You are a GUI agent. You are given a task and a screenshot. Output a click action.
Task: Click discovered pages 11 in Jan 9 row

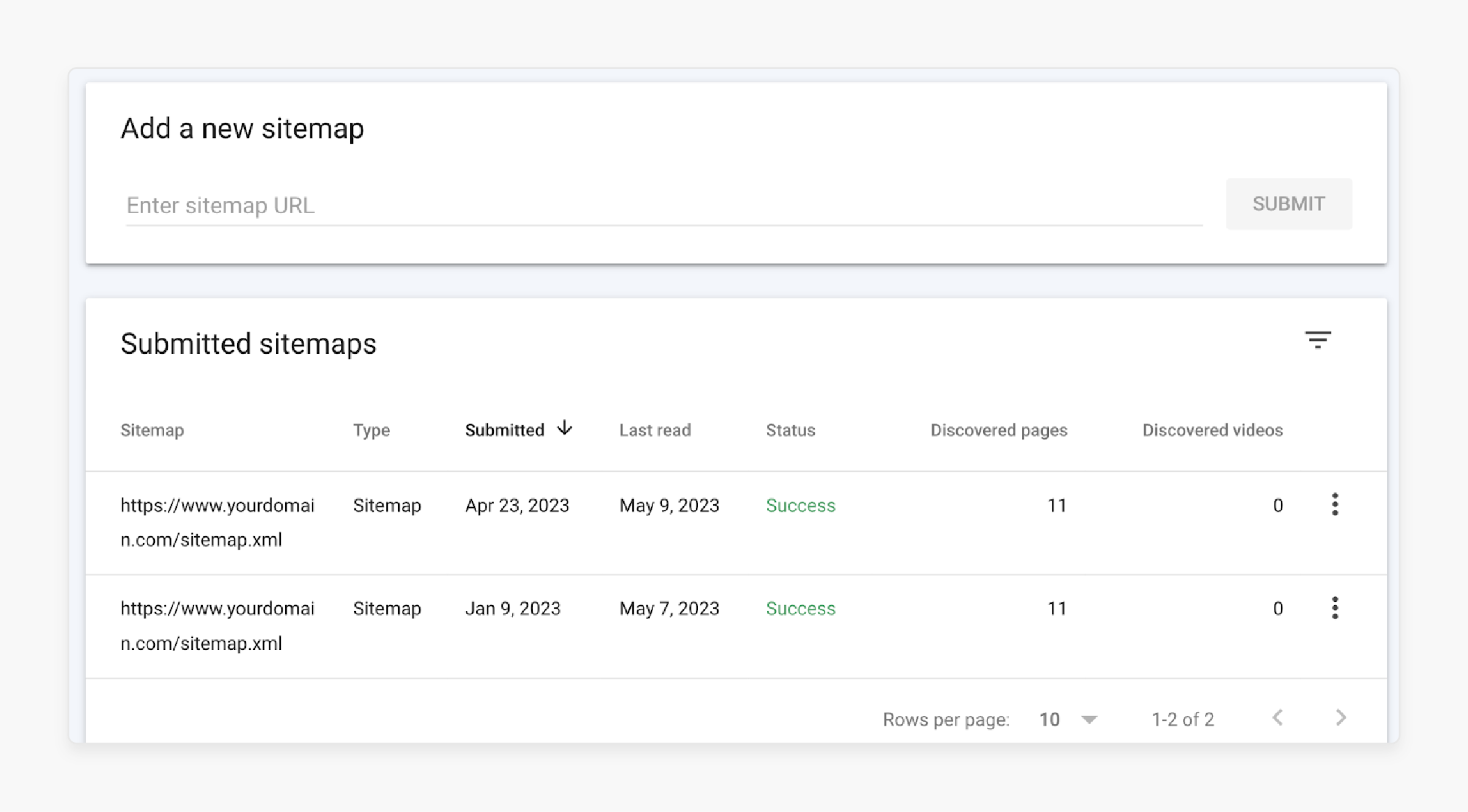coord(1057,609)
